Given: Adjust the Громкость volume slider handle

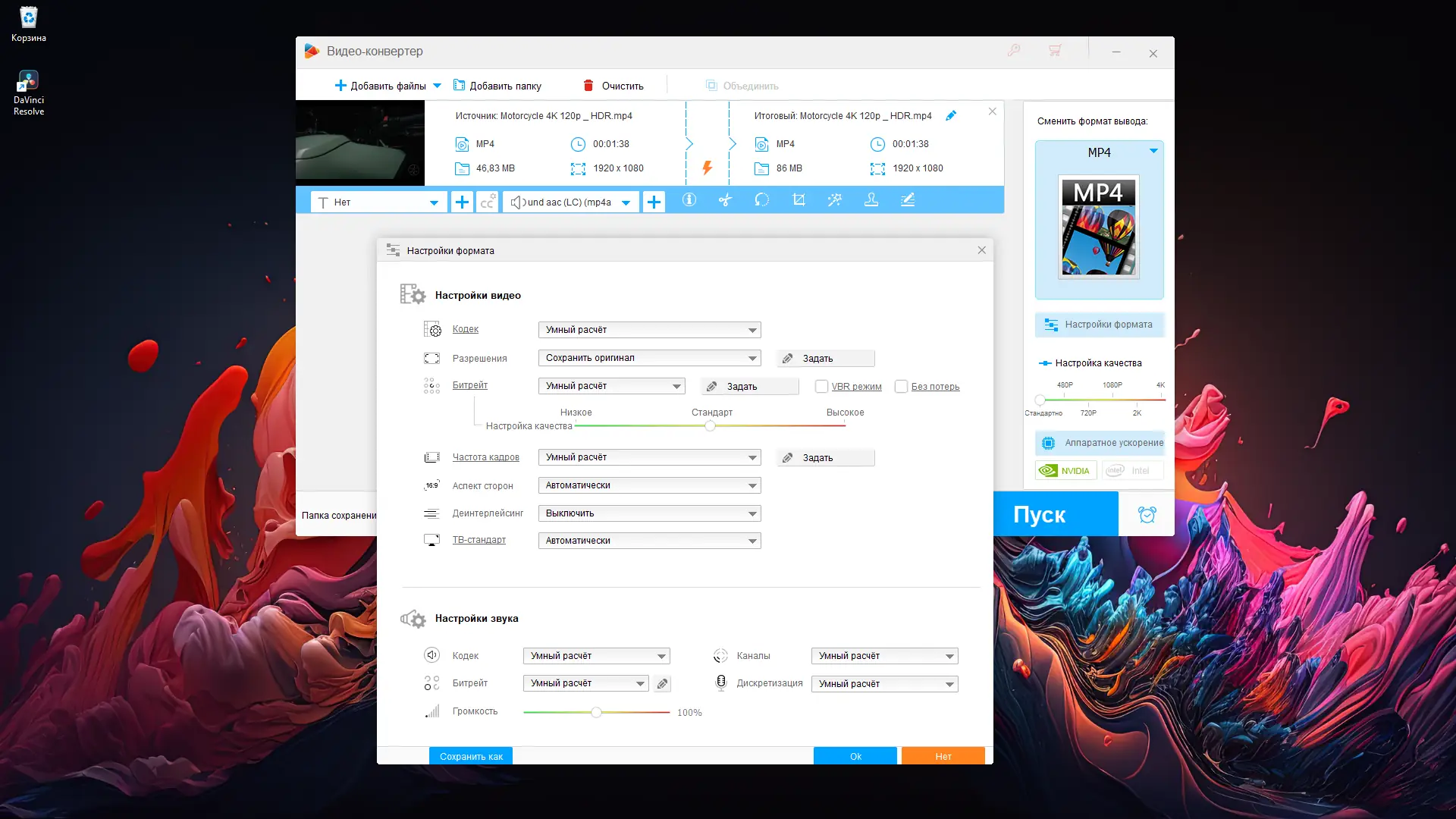Looking at the screenshot, I should point(596,712).
